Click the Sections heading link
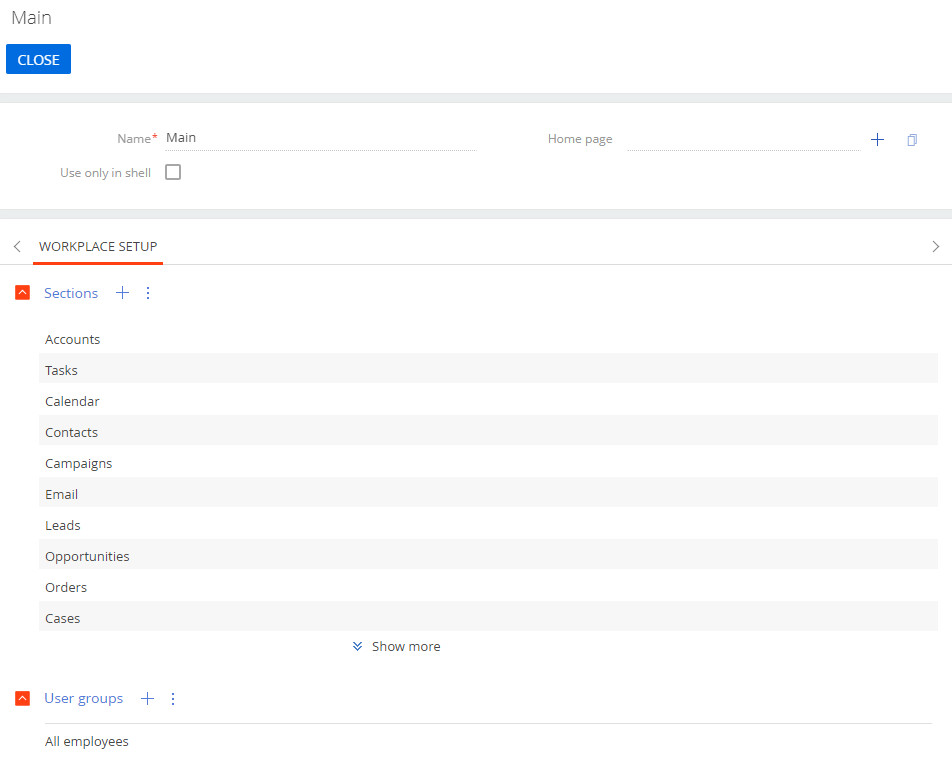The width and height of the screenshot is (952, 765). pyautogui.click(x=71, y=293)
